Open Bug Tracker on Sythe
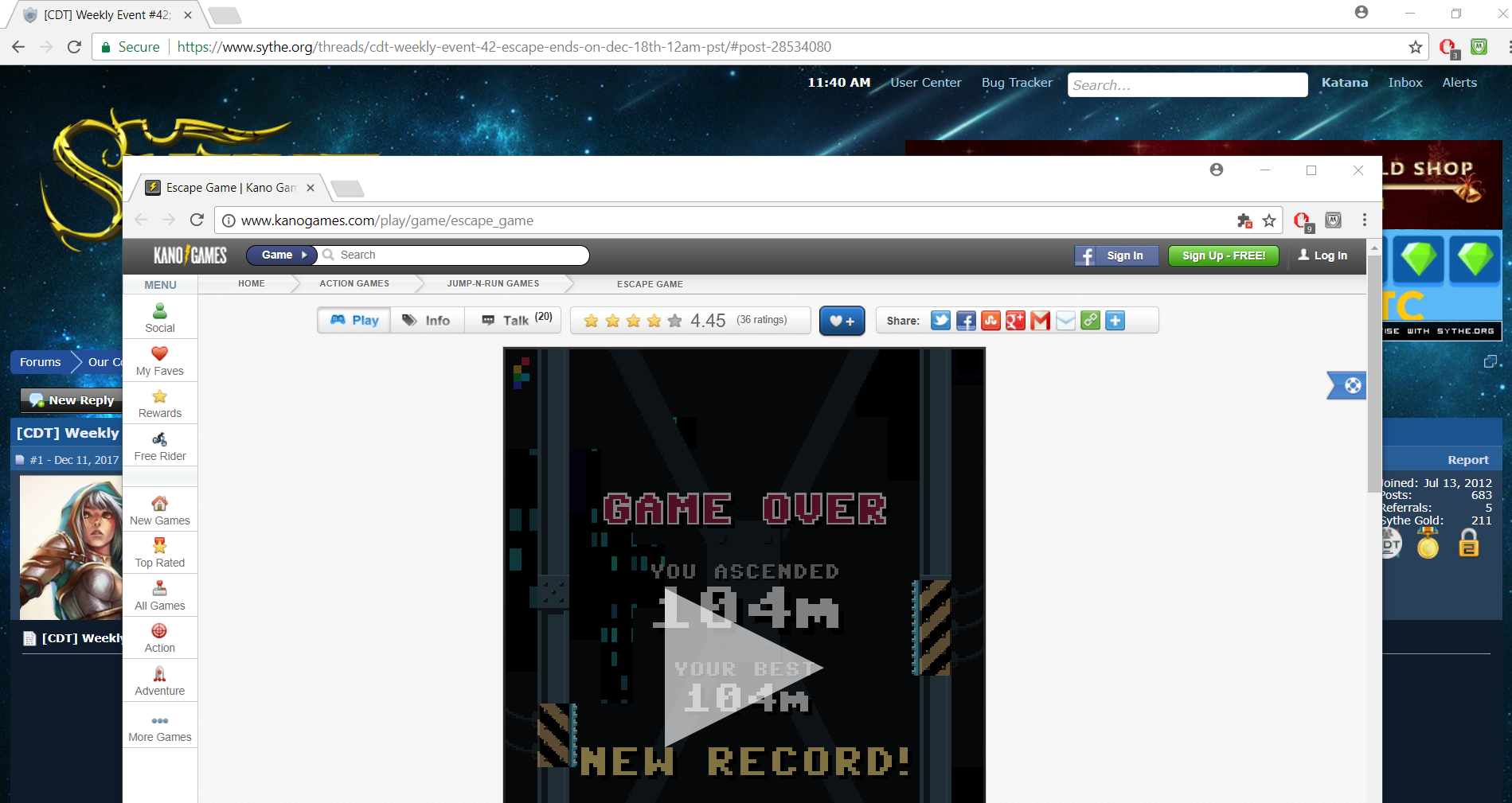Image resolution: width=1512 pixels, height=803 pixels. [1017, 83]
